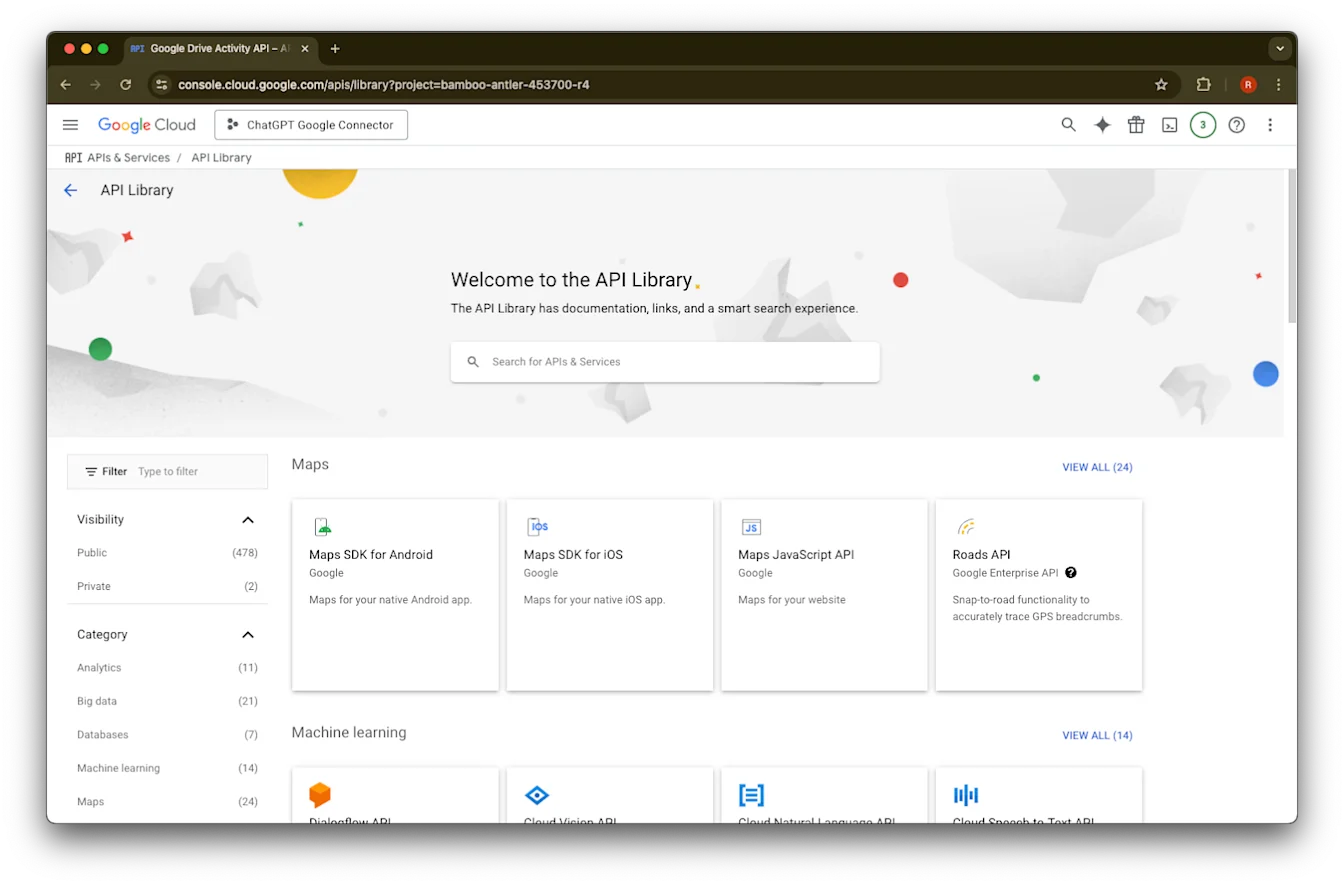Screen dimensions: 1344x885
Task: Click the Dialogflow API orange icon
Action: click(x=320, y=795)
